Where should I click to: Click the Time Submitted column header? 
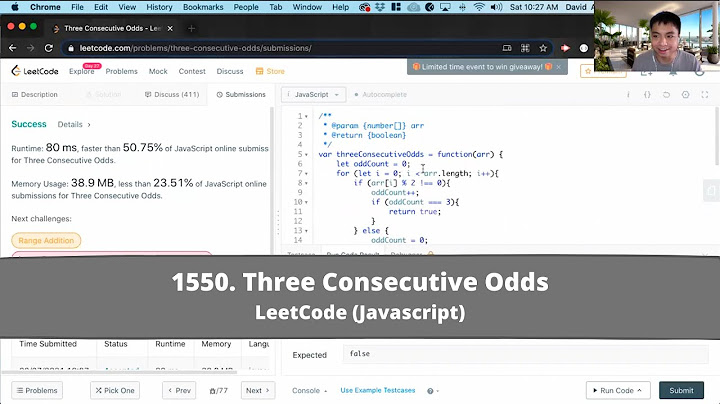coord(48,344)
